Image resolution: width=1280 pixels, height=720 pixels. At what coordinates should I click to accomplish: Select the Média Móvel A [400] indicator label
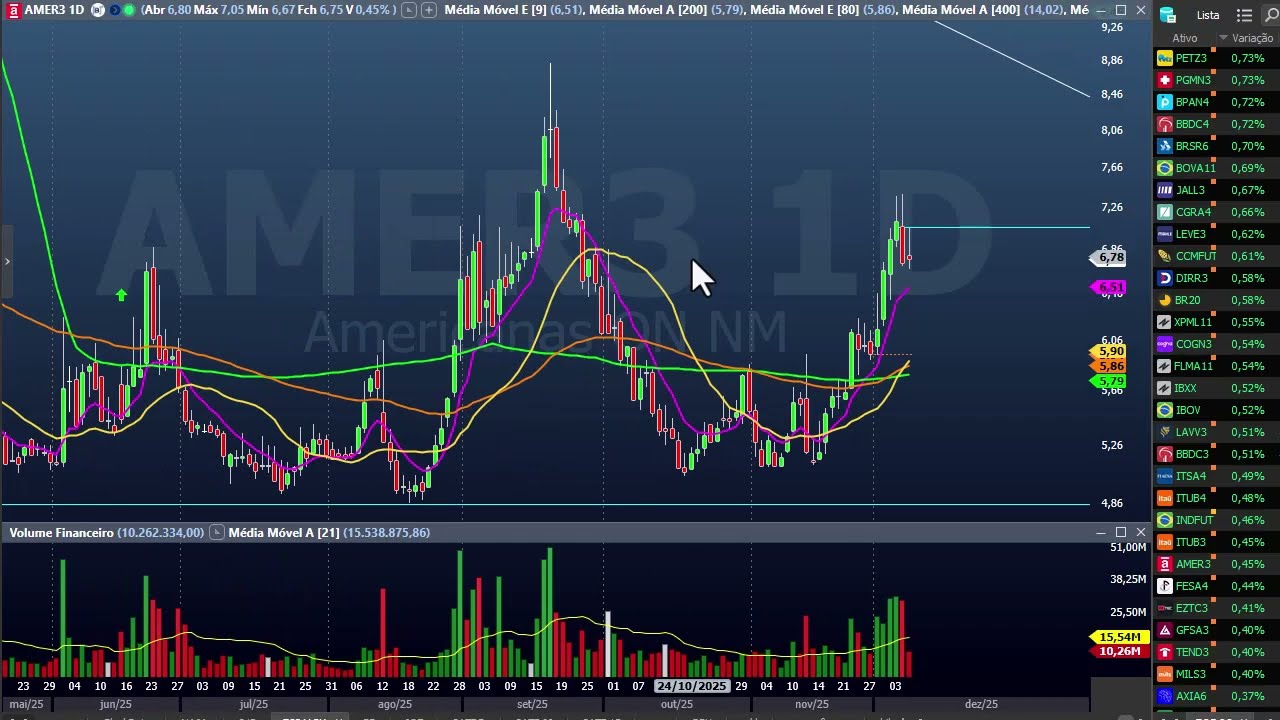[x=961, y=10]
